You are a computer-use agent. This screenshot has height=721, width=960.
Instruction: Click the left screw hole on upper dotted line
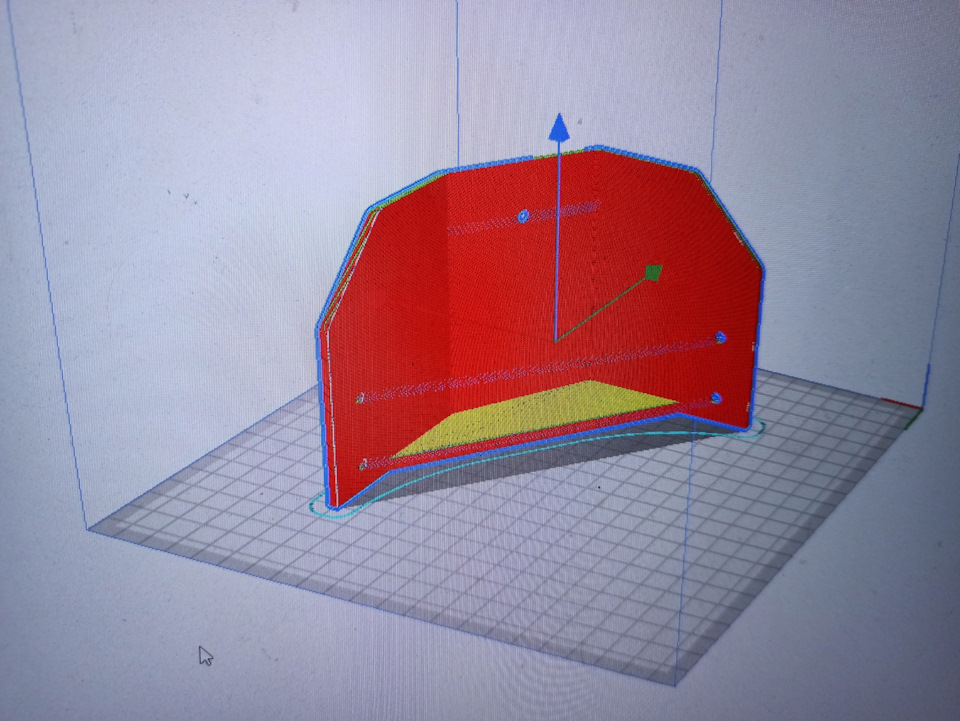click(x=361, y=399)
